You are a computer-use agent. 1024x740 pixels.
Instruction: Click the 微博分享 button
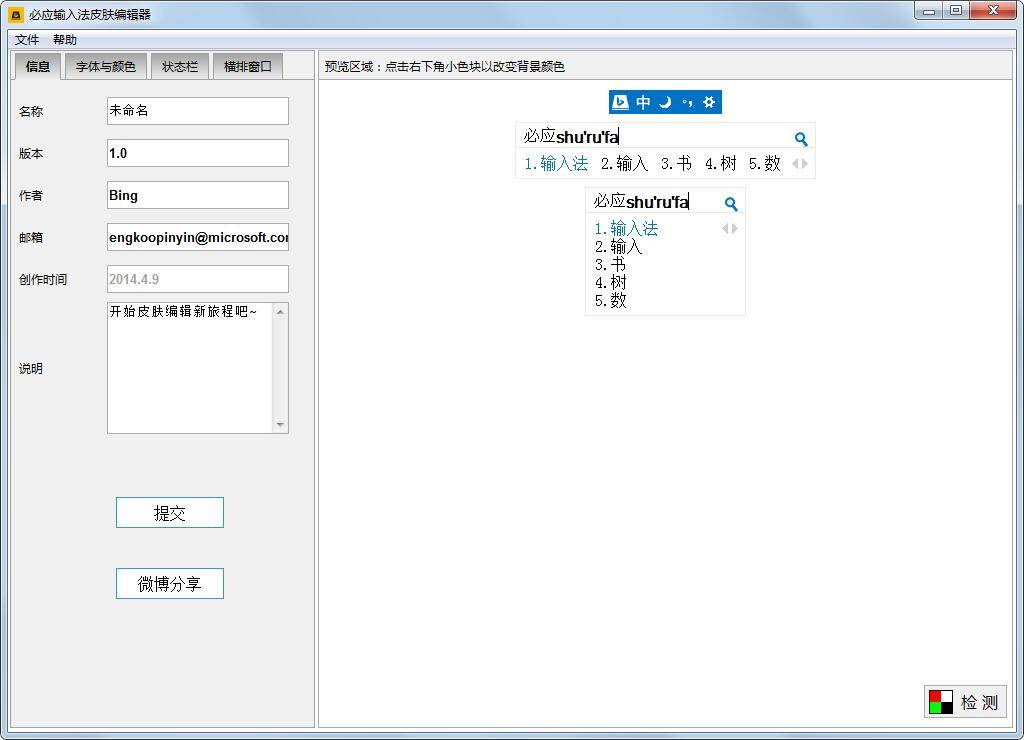pos(170,584)
